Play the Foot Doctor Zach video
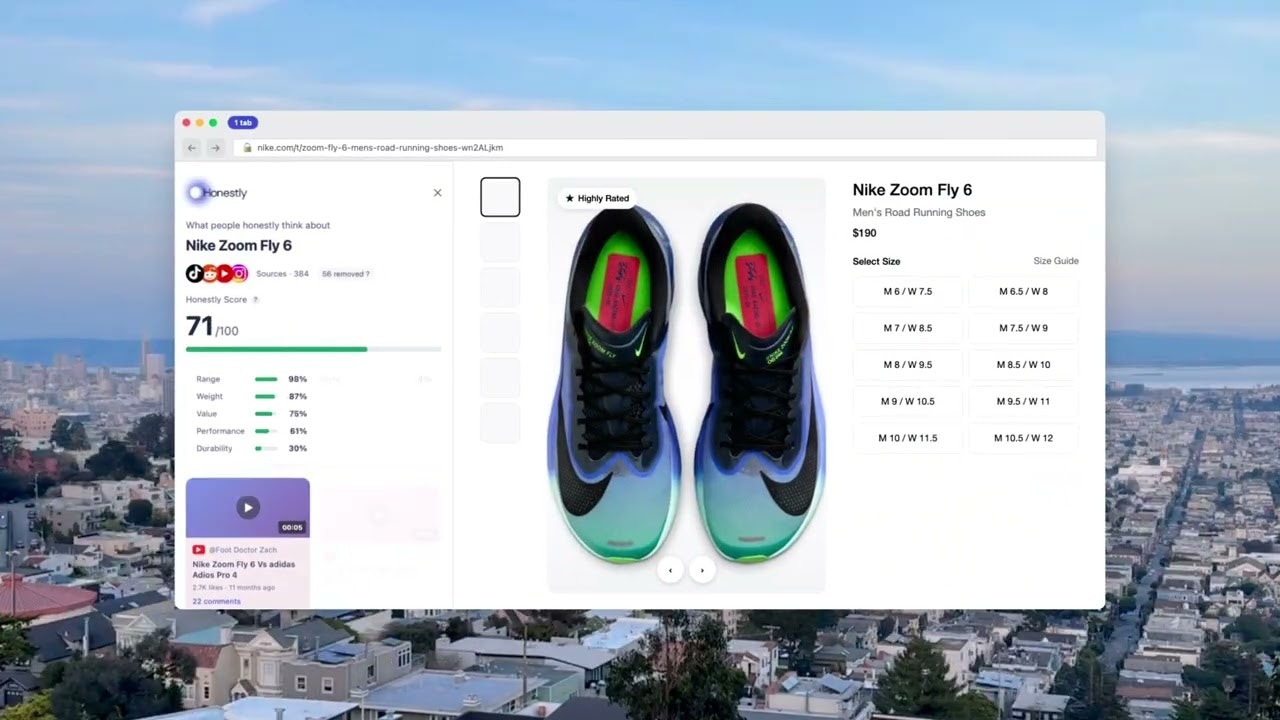 click(x=248, y=507)
